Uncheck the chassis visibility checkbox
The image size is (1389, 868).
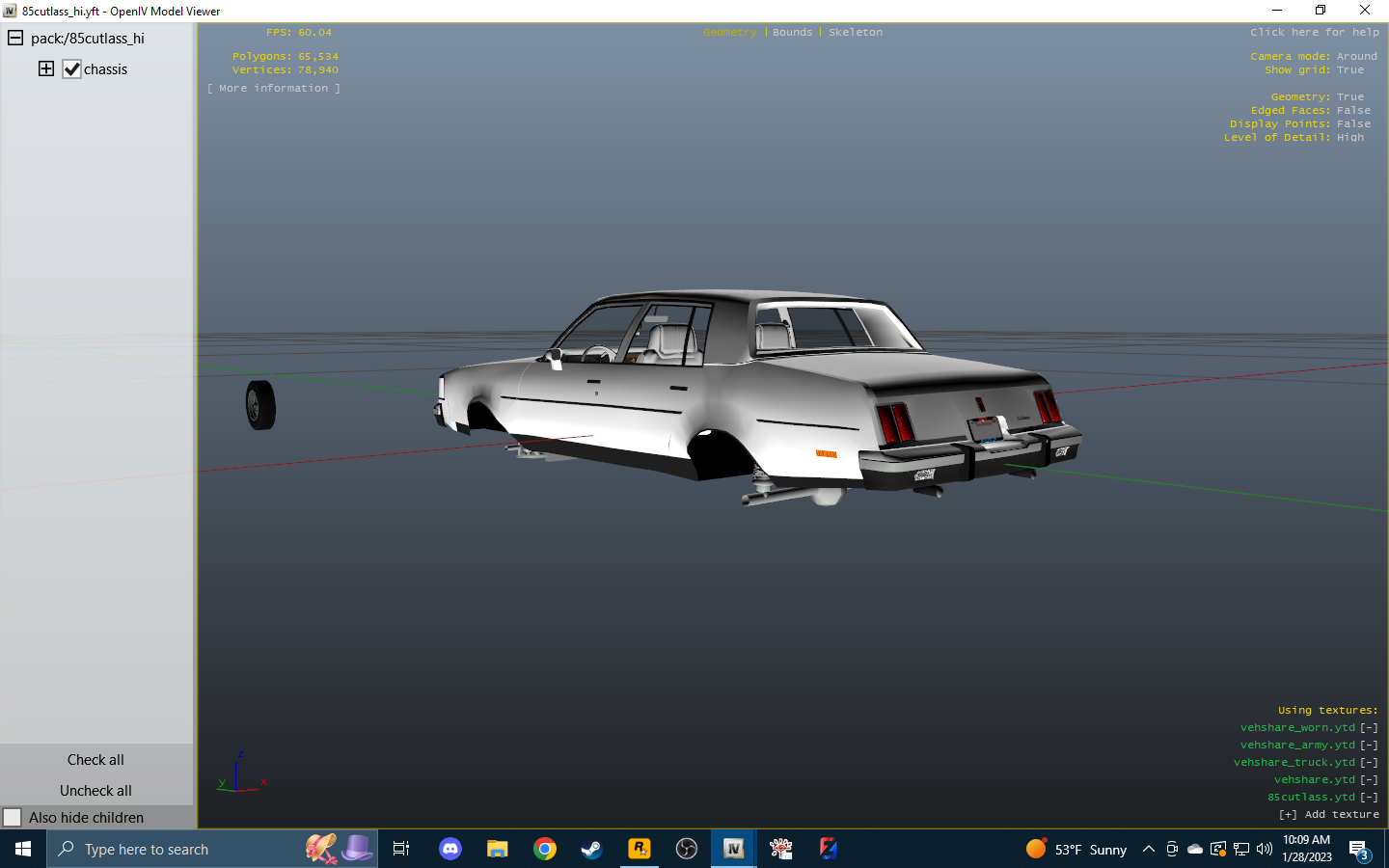72,69
